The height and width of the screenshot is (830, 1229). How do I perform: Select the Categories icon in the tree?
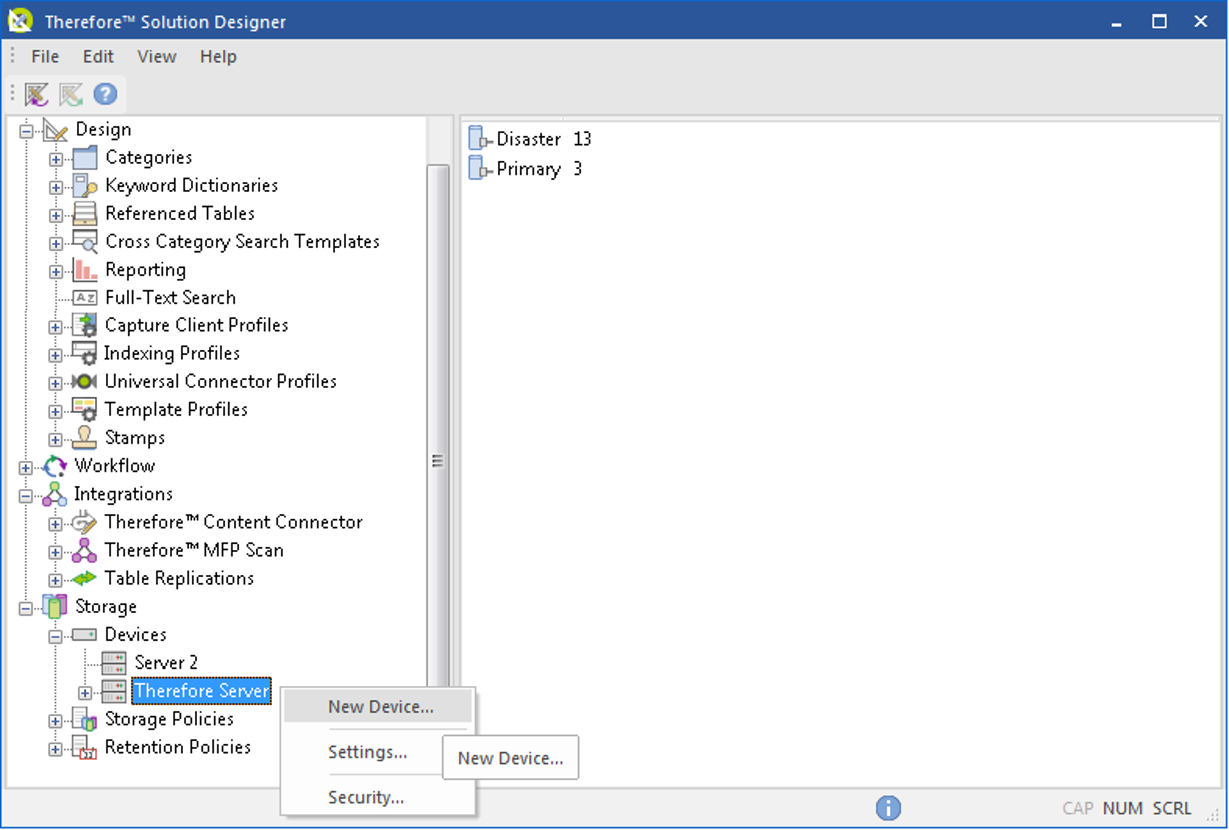85,157
